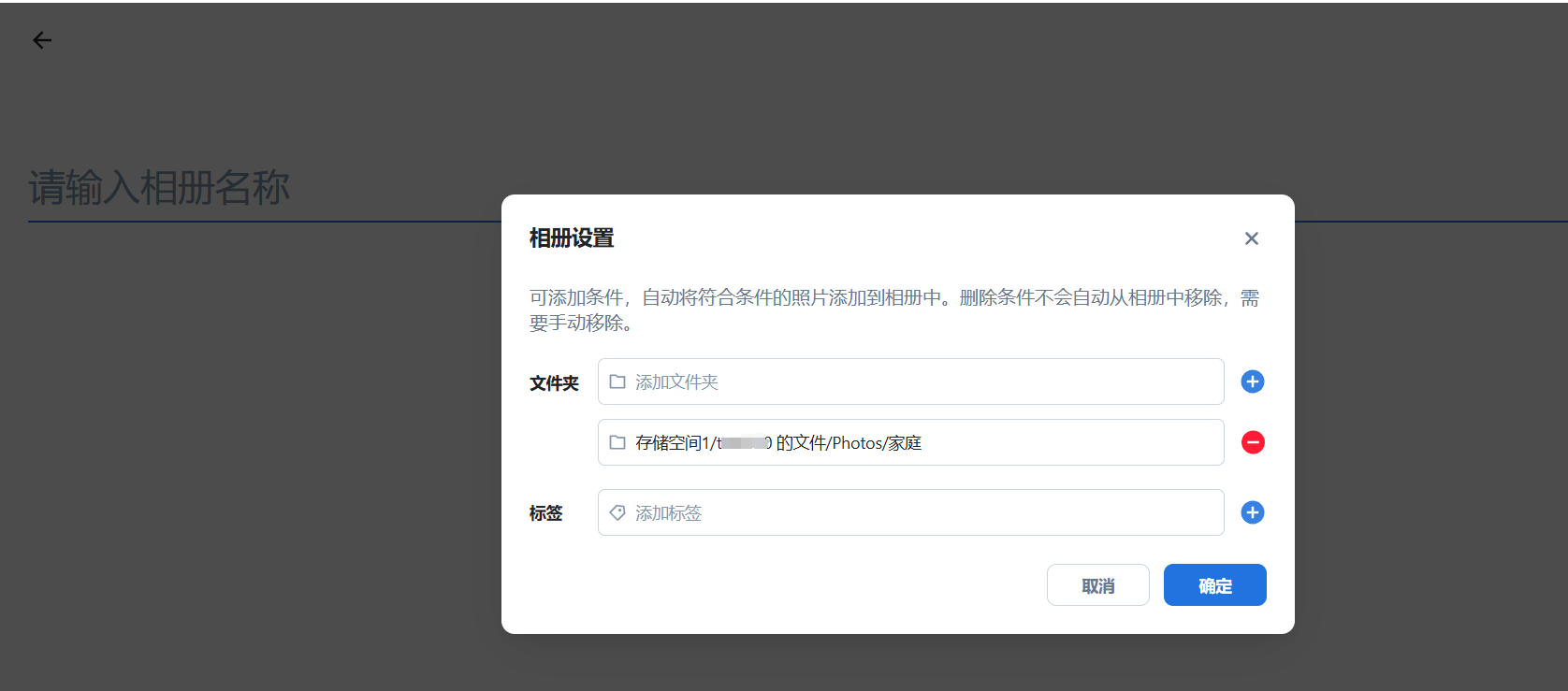
Task: Click the folder icon beside 存储空间1 path
Action: point(617,442)
